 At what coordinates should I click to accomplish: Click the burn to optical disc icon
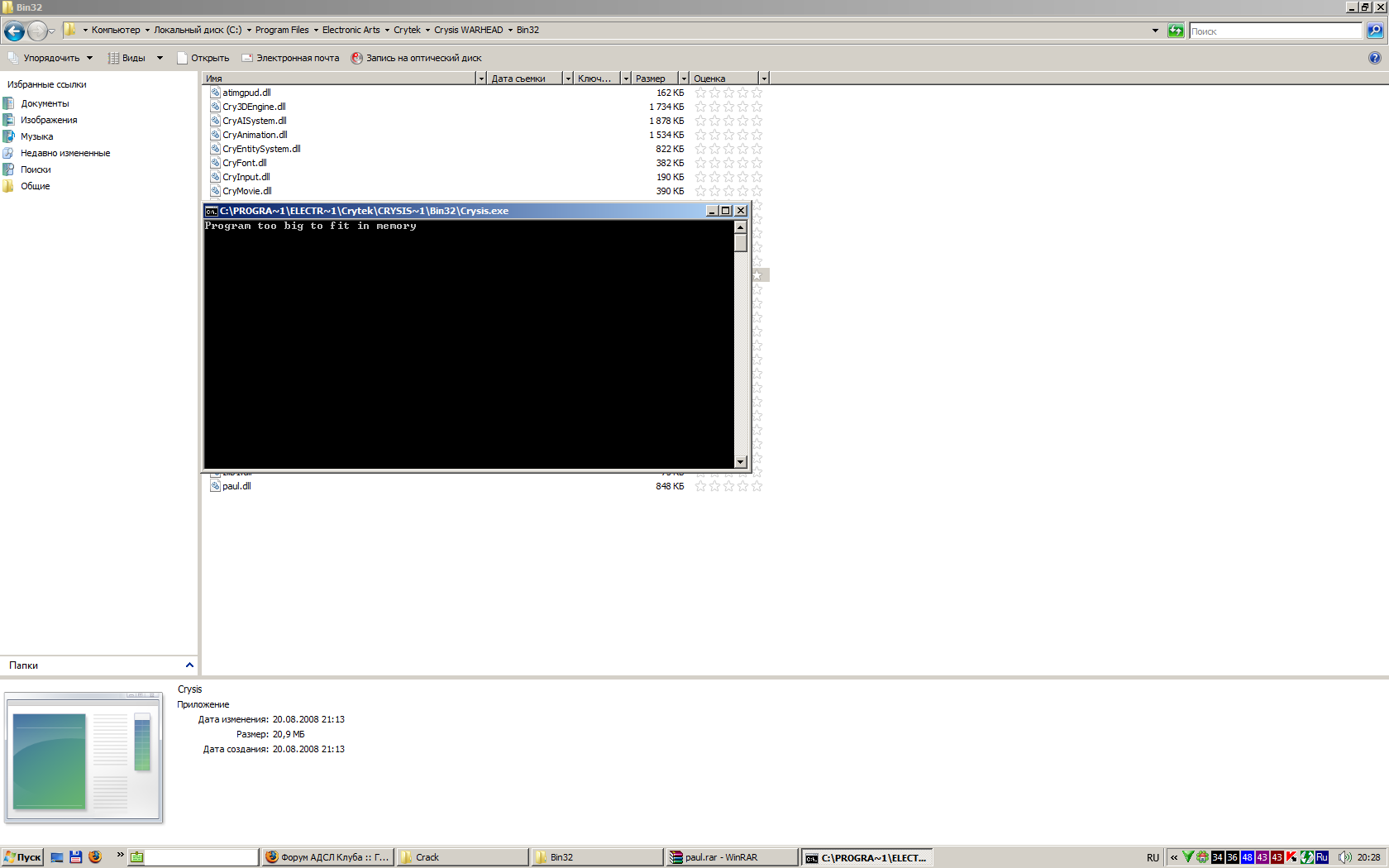click(x=356, y=58)
